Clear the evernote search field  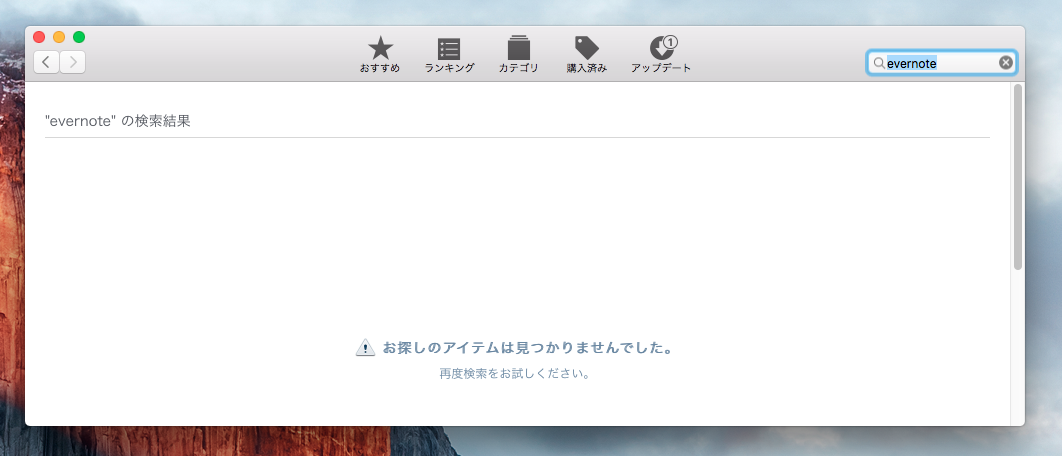[x=1006, y=63]
